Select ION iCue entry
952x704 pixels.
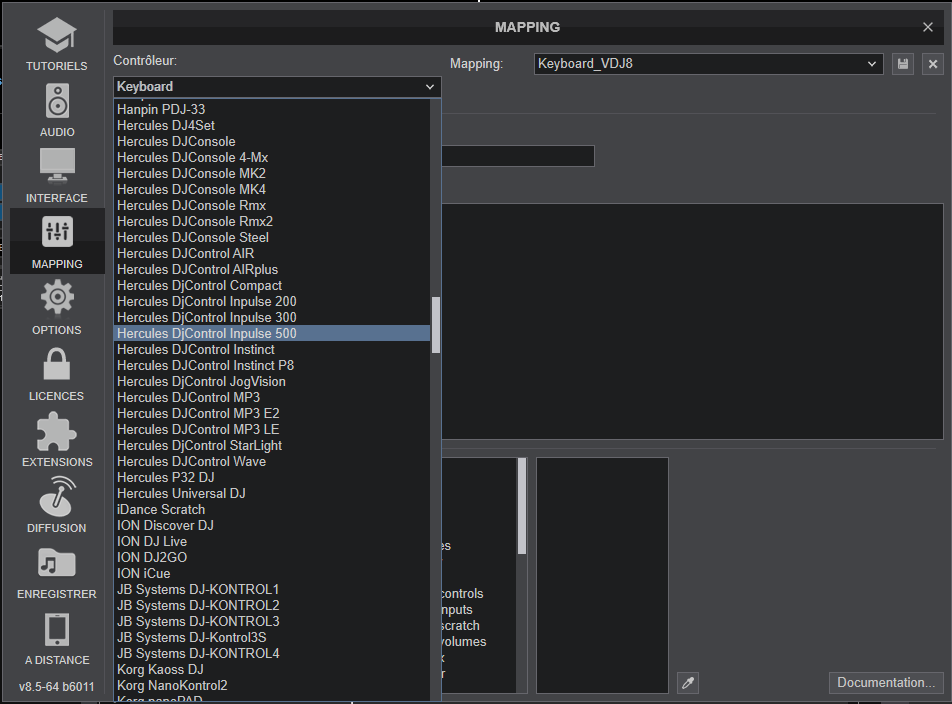[x=272, y=573]
